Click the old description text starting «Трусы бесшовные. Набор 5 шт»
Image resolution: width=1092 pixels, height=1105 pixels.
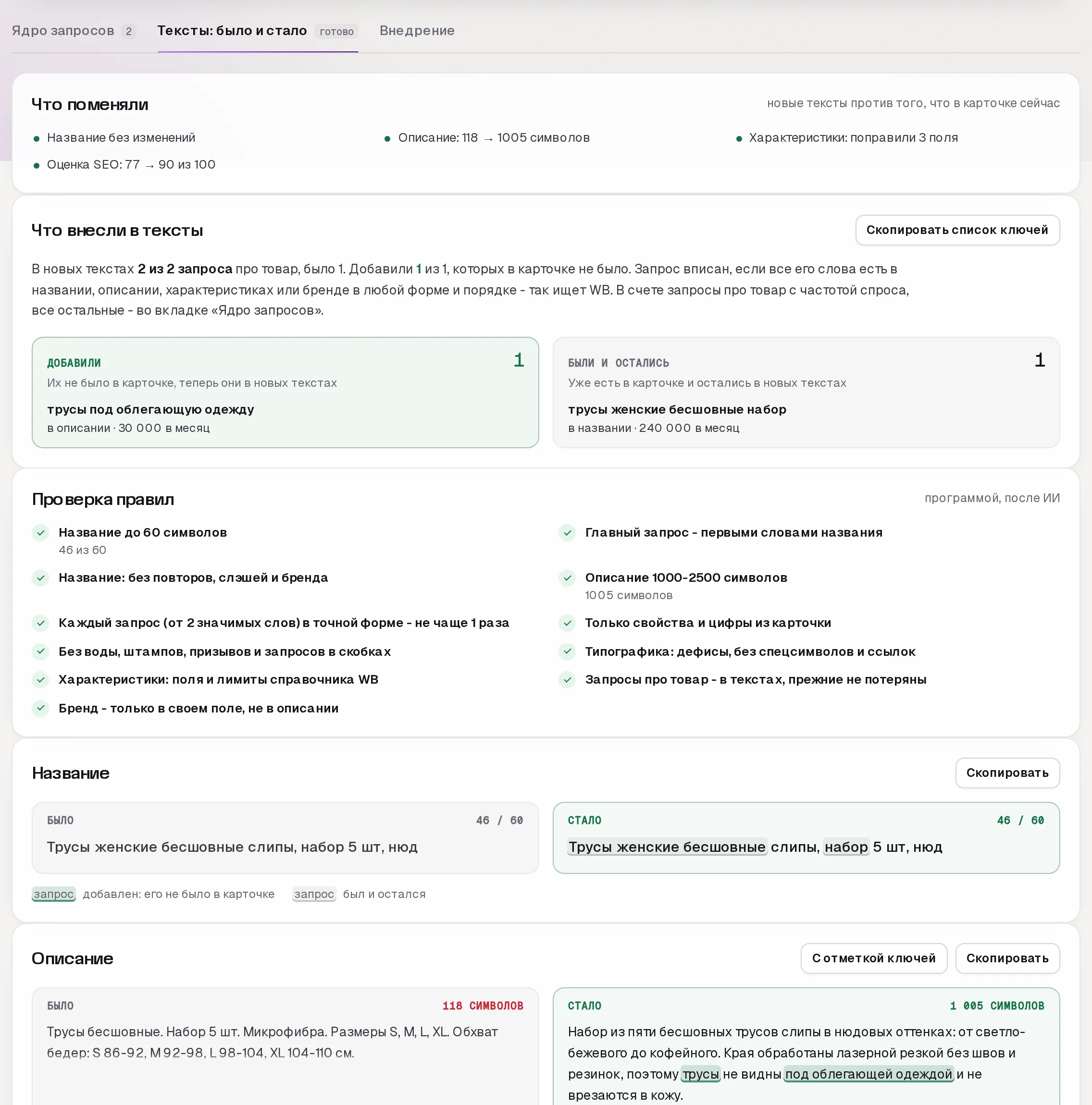(273, 1042)
